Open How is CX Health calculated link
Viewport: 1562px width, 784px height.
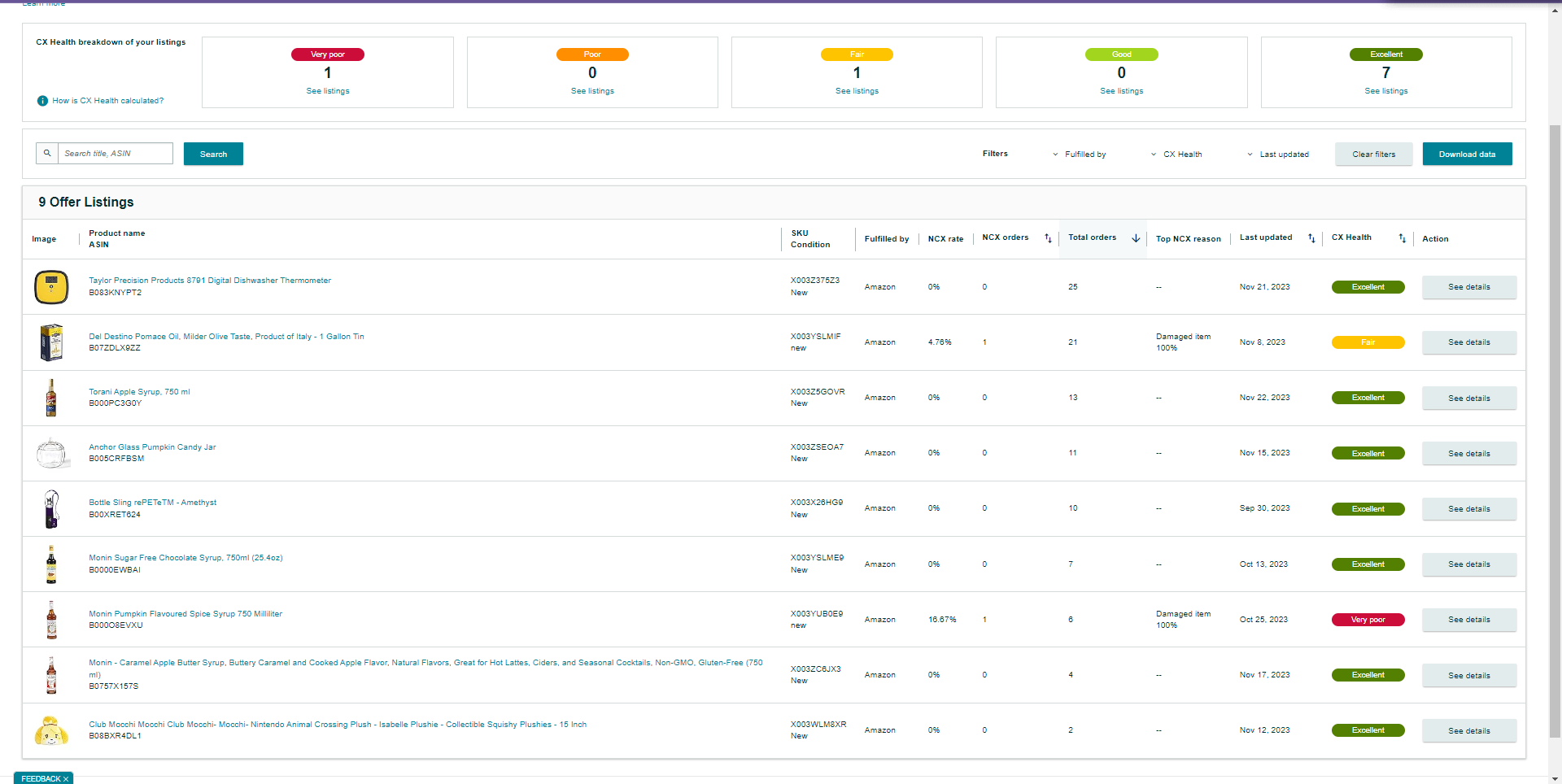(107, 101)
